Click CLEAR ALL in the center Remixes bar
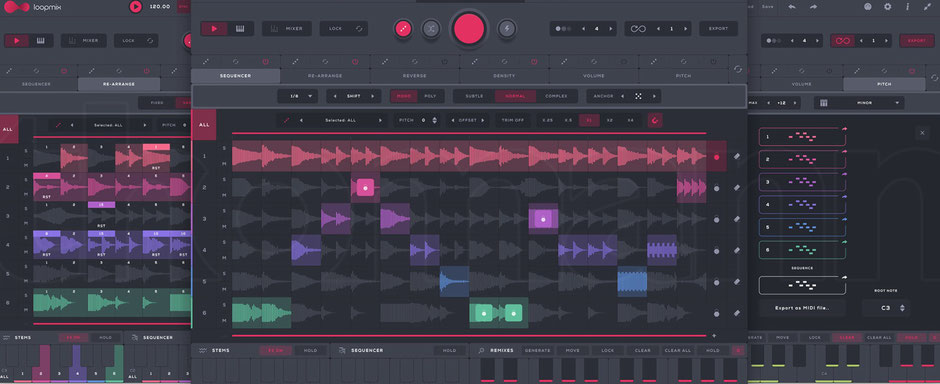The image size is (940, 384). [677, 350]
